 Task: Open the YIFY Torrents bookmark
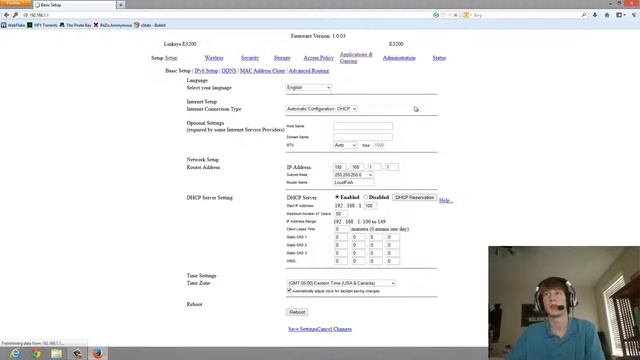[42, 25]
